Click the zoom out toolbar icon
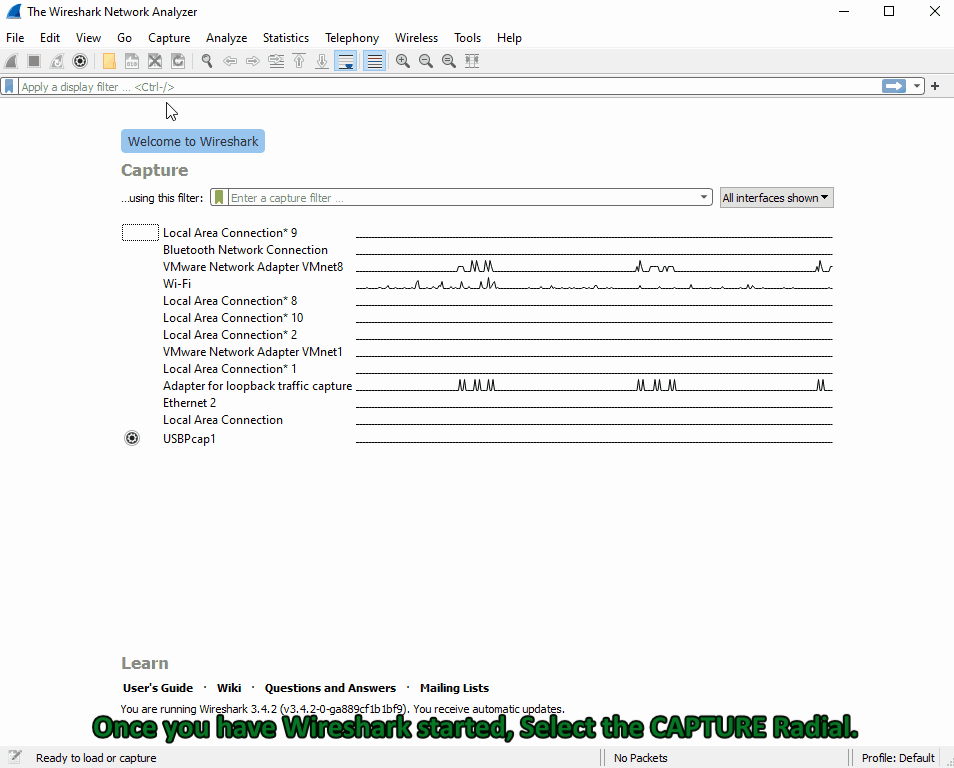Image resolution: width=954 pixels, height=768 pixels. [425, 61]
